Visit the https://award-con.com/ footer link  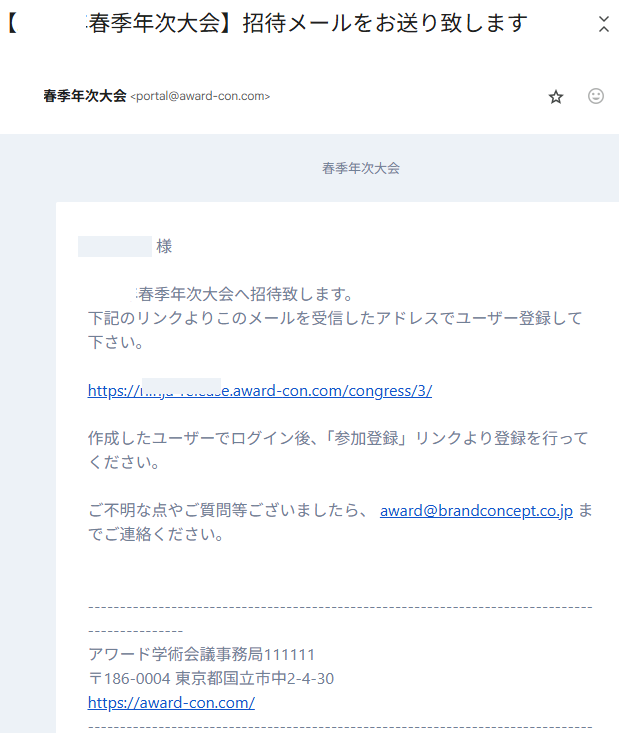171,703
